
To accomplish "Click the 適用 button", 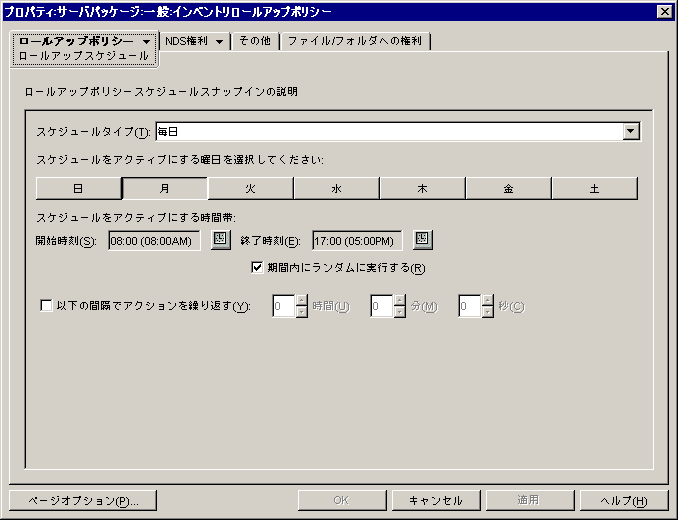I will (x=530, y=500).
